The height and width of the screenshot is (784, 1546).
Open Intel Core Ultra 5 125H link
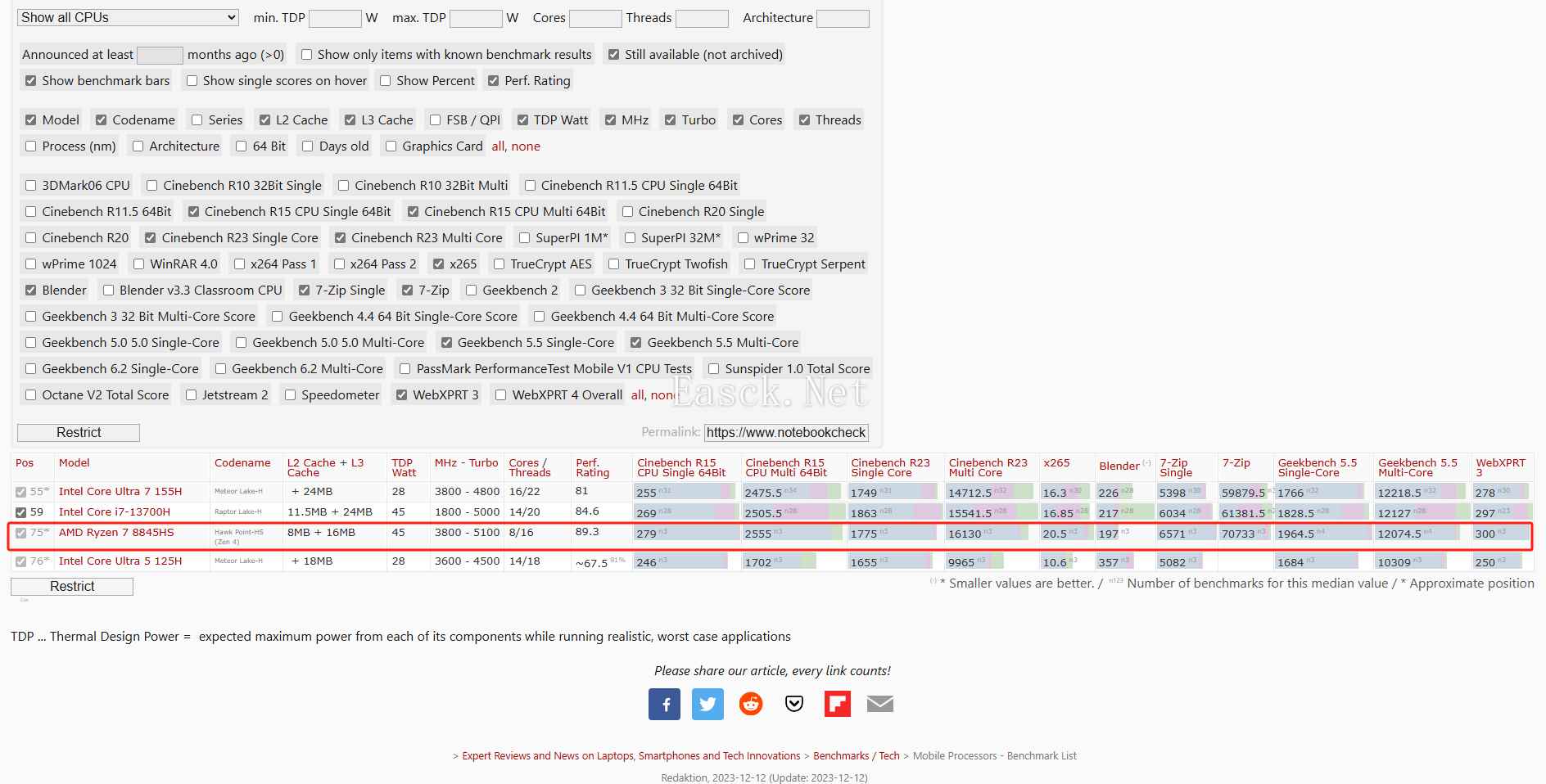coord(120,561)
